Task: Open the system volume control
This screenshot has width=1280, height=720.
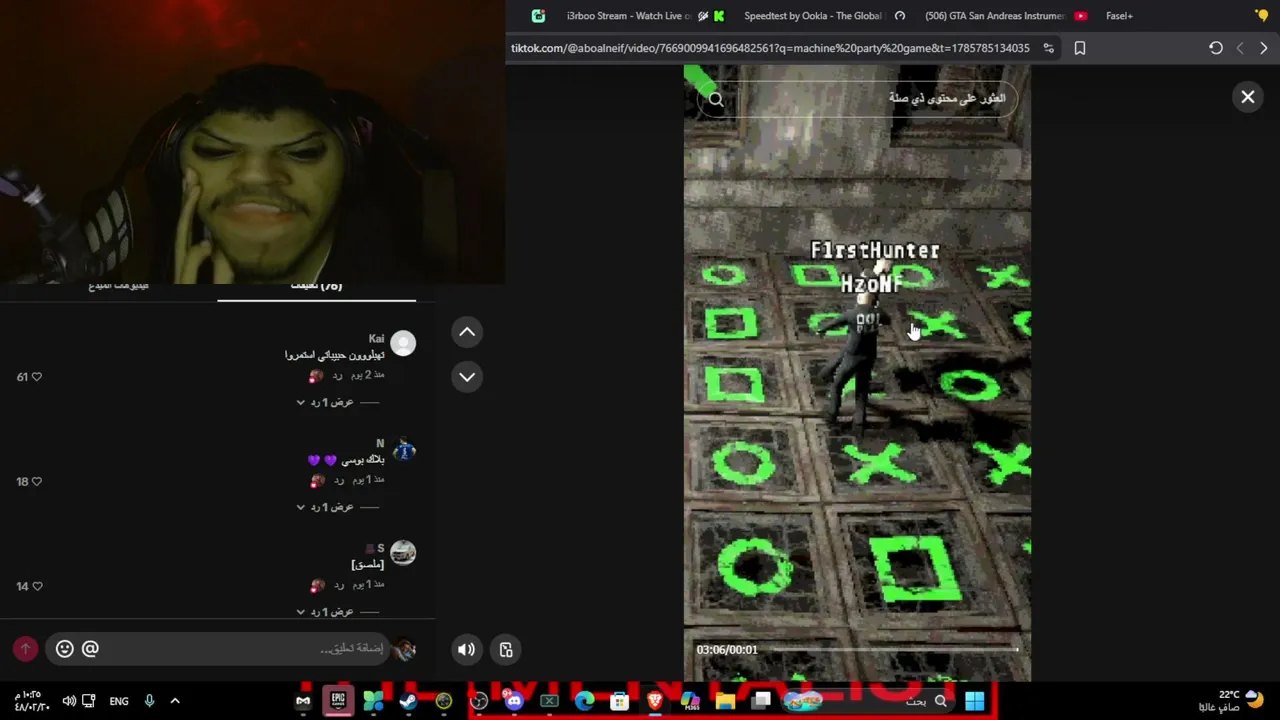Action: point(69,701)
